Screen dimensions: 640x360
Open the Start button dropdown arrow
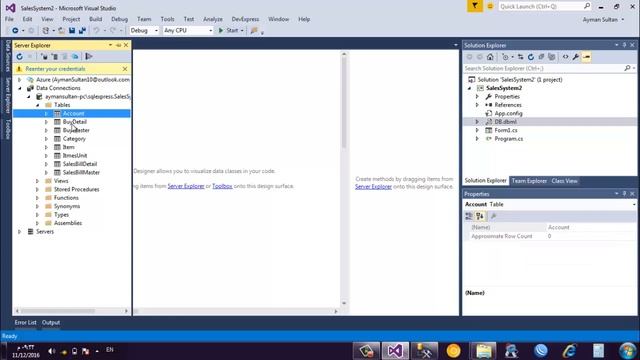(x=242, y=31)
